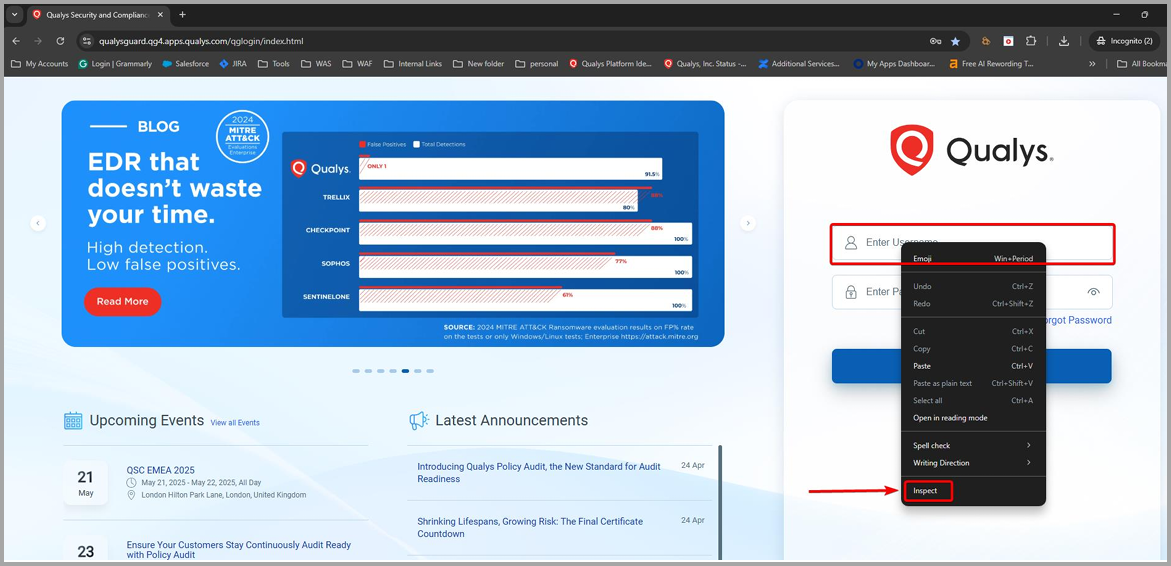The image size is (1171, 566).
Task: Click the Qualys logo on login panel
Action: coord(972,150)
